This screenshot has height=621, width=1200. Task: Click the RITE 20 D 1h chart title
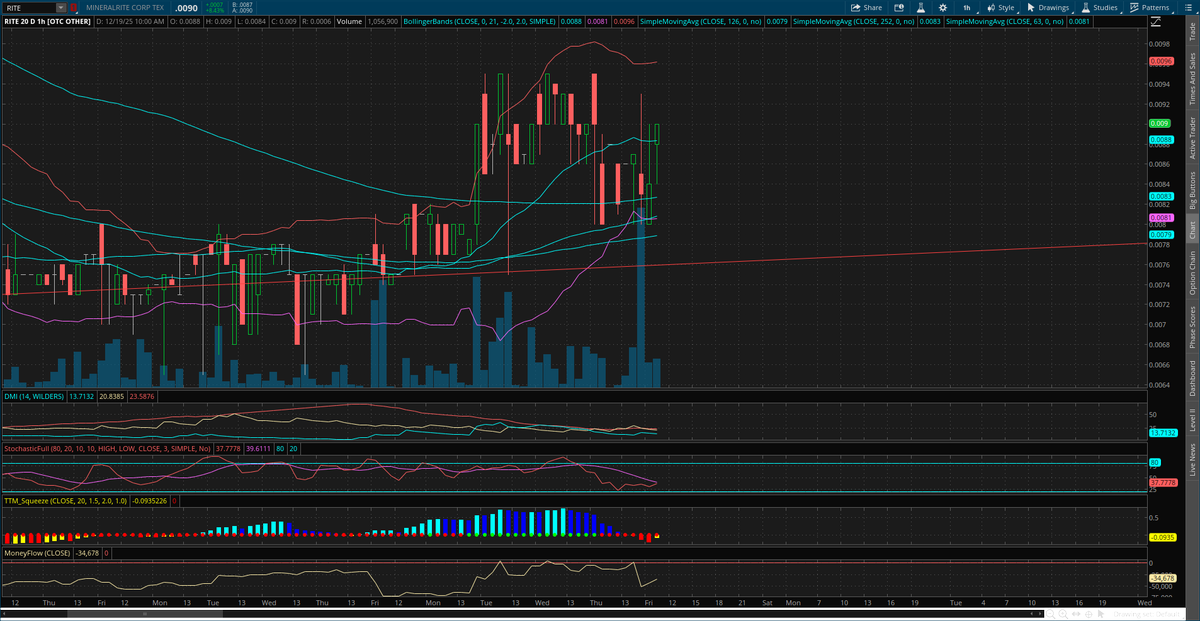pos(46,21)
